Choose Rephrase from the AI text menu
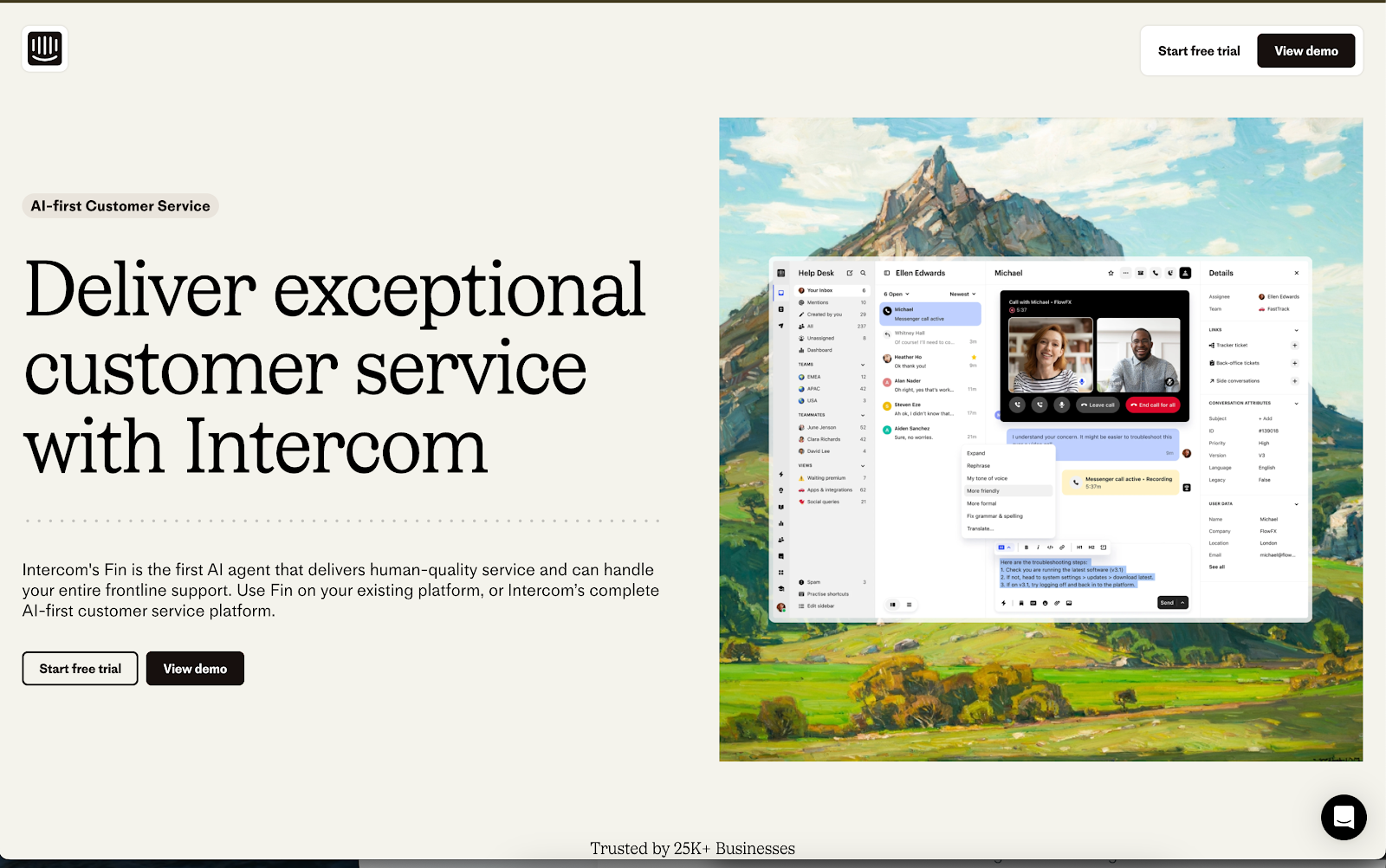 pyautogui.click(x=978, y=466)
